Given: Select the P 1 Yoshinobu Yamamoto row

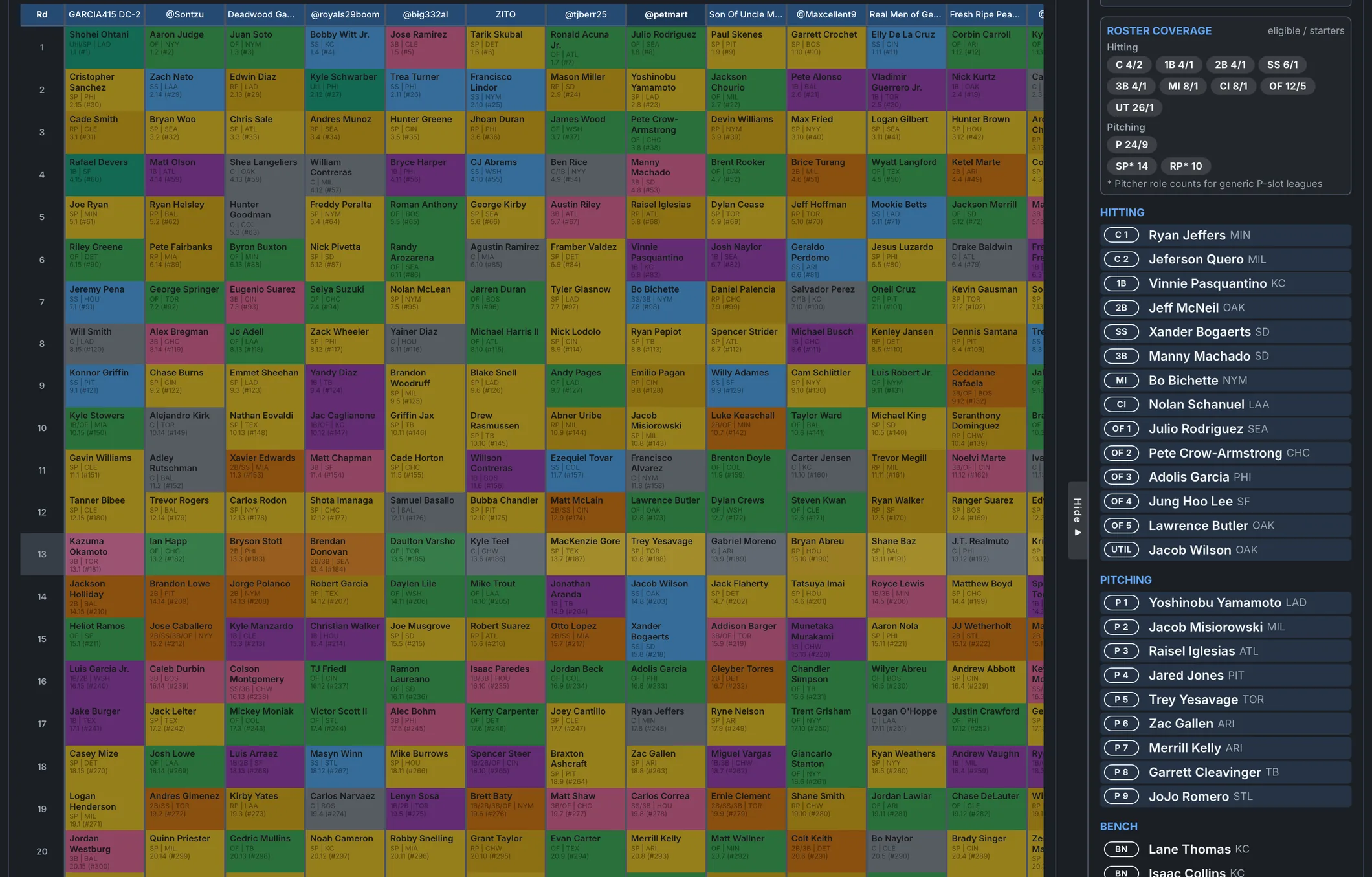Looking at the screenshot, I should pos(1226,603).
